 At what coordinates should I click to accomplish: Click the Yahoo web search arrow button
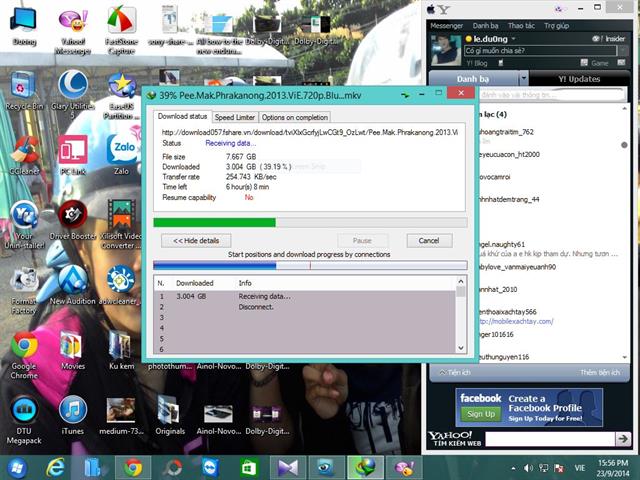[622, 437]
